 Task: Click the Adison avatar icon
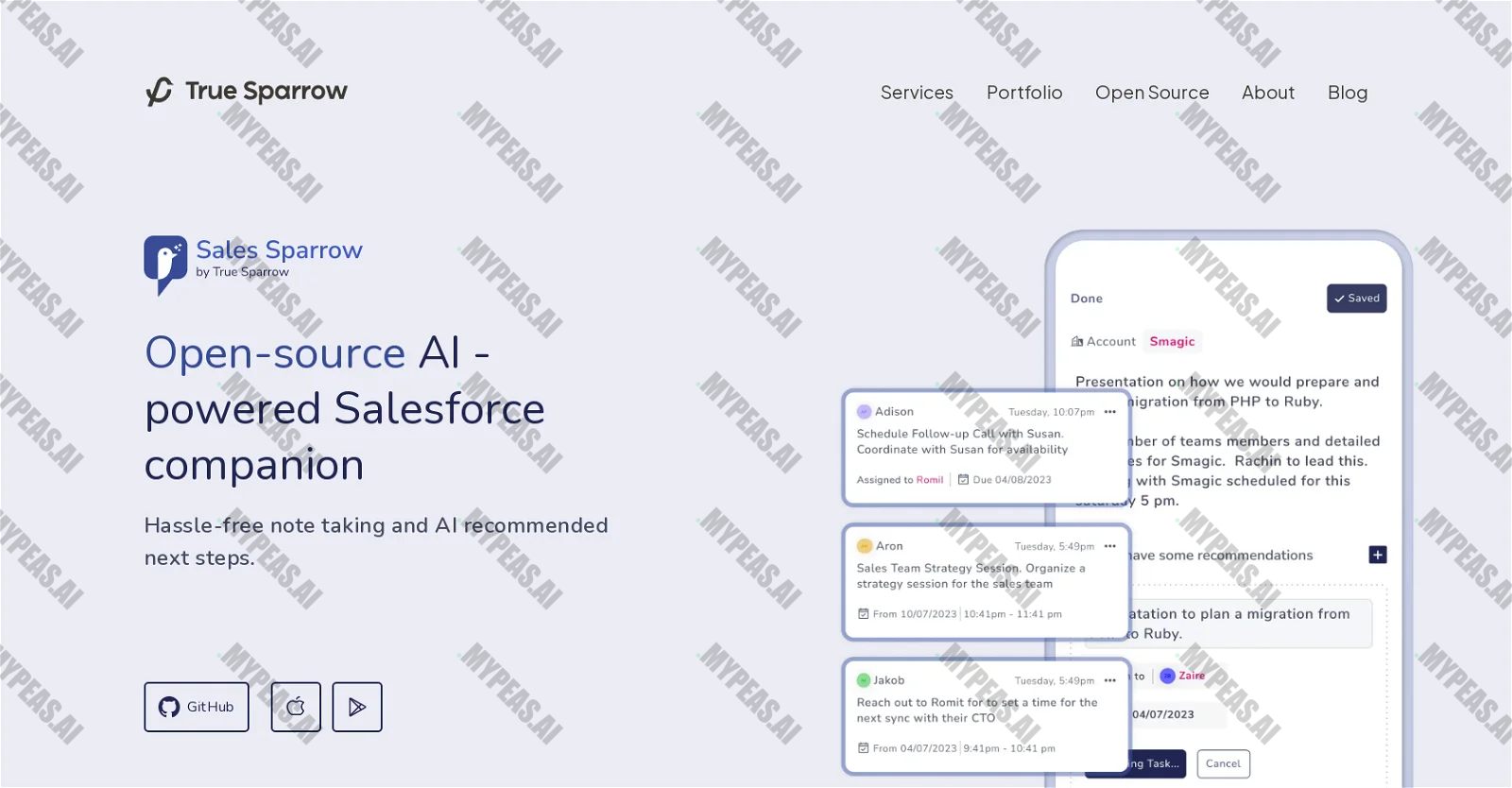[864, 412]
